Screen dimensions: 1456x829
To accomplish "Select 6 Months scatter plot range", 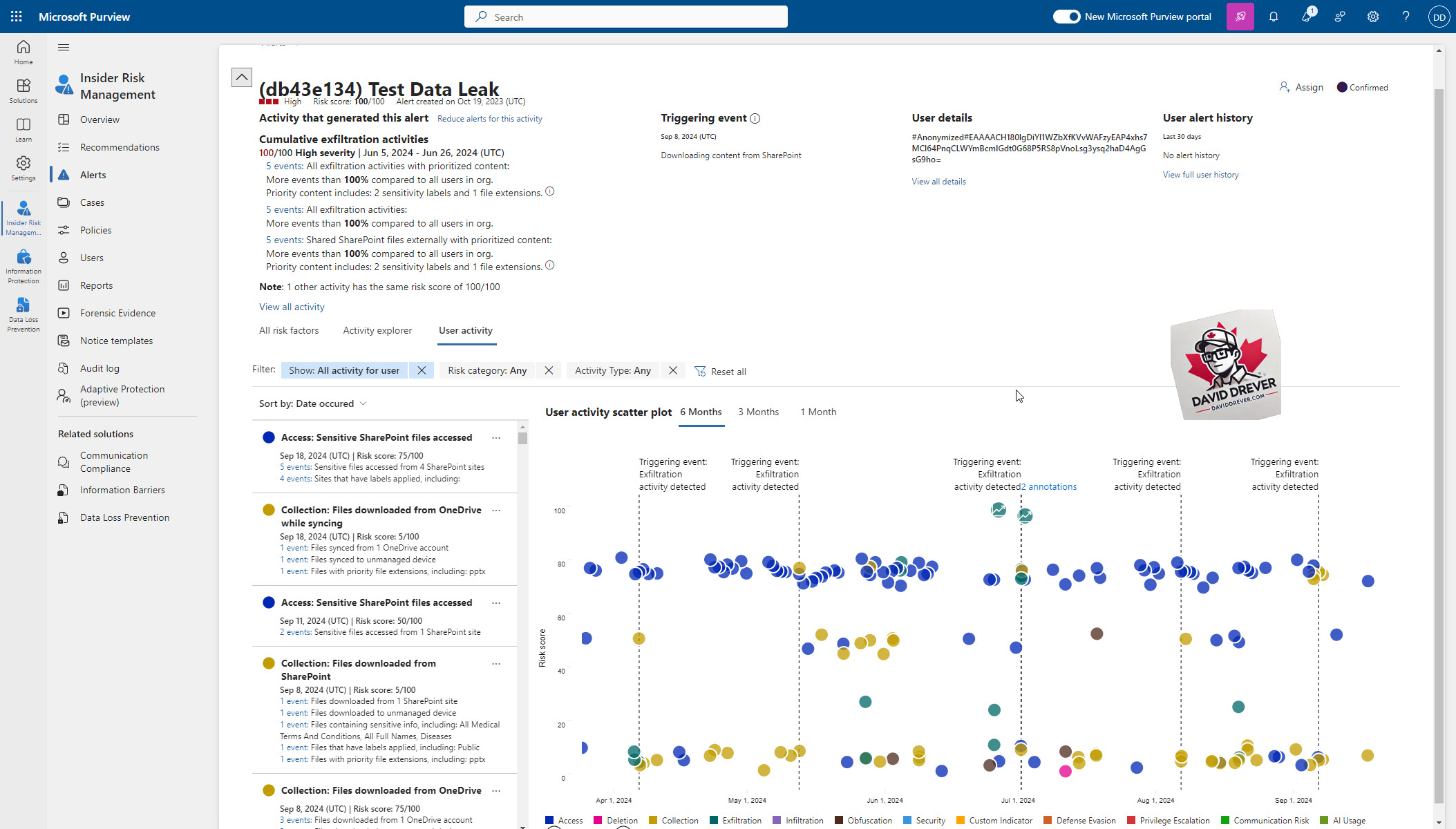I will pyautogui.click(x=701, y=412).
